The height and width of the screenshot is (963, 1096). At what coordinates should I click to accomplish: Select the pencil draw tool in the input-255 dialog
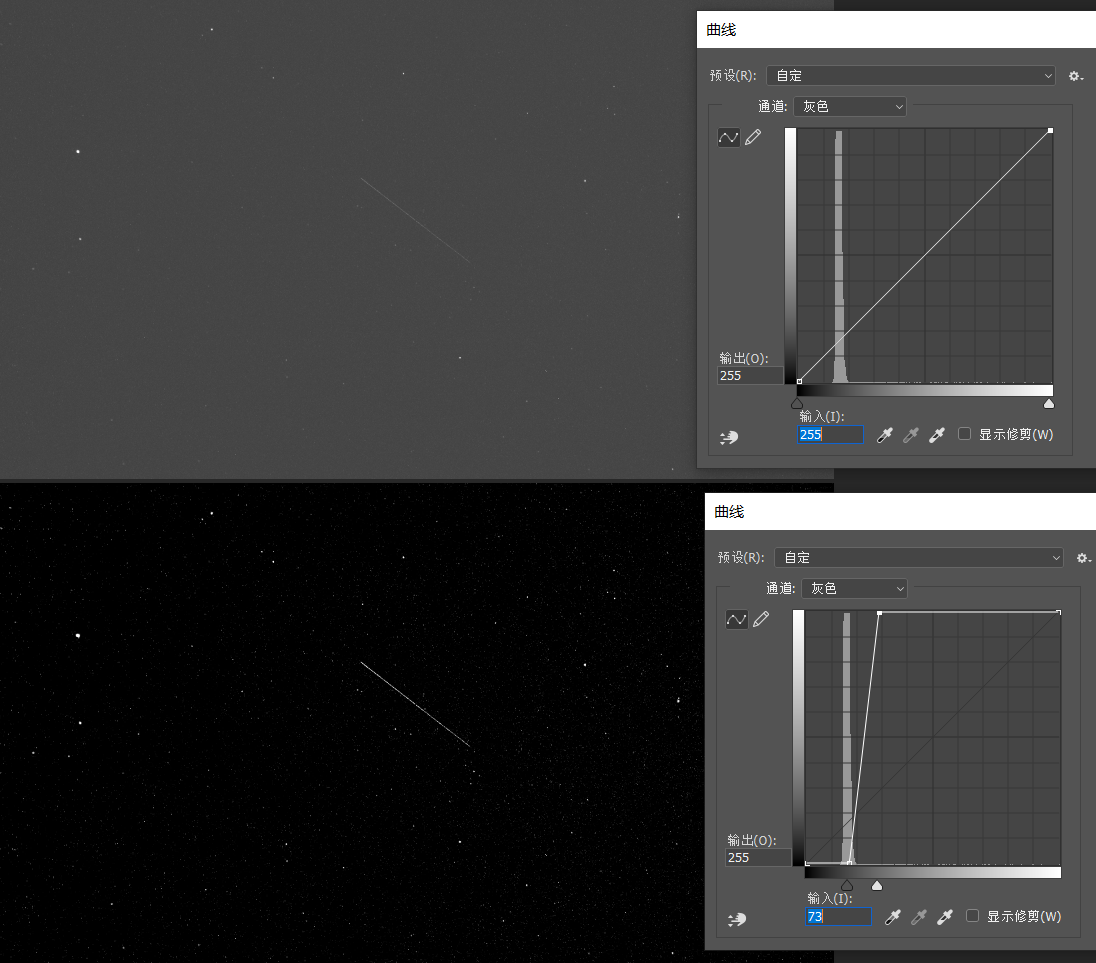coord(753,137)
